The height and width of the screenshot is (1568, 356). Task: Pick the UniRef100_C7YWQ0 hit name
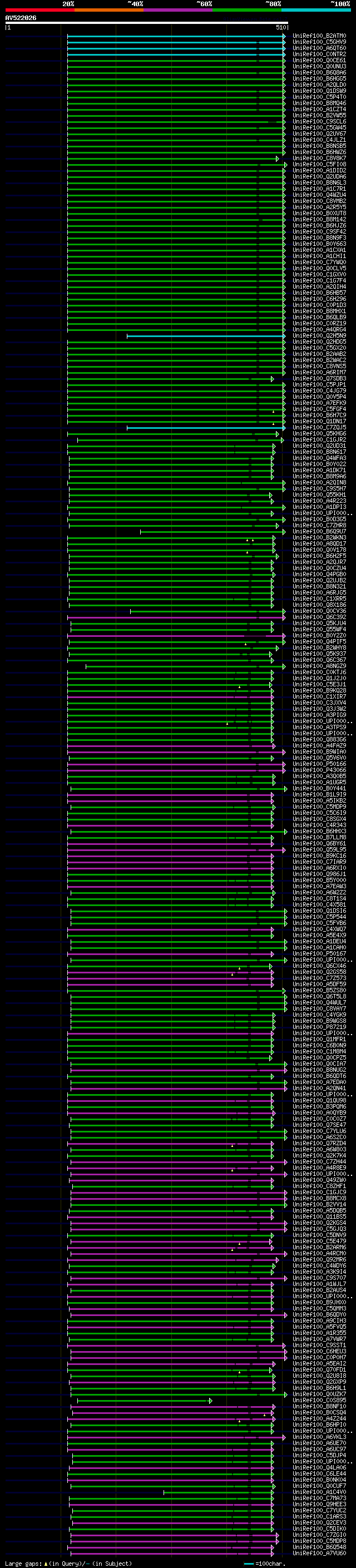pos(319,263)
